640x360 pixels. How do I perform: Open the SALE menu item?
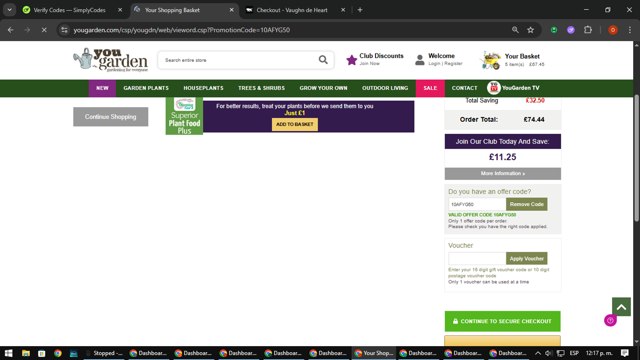tap(430, 88)
